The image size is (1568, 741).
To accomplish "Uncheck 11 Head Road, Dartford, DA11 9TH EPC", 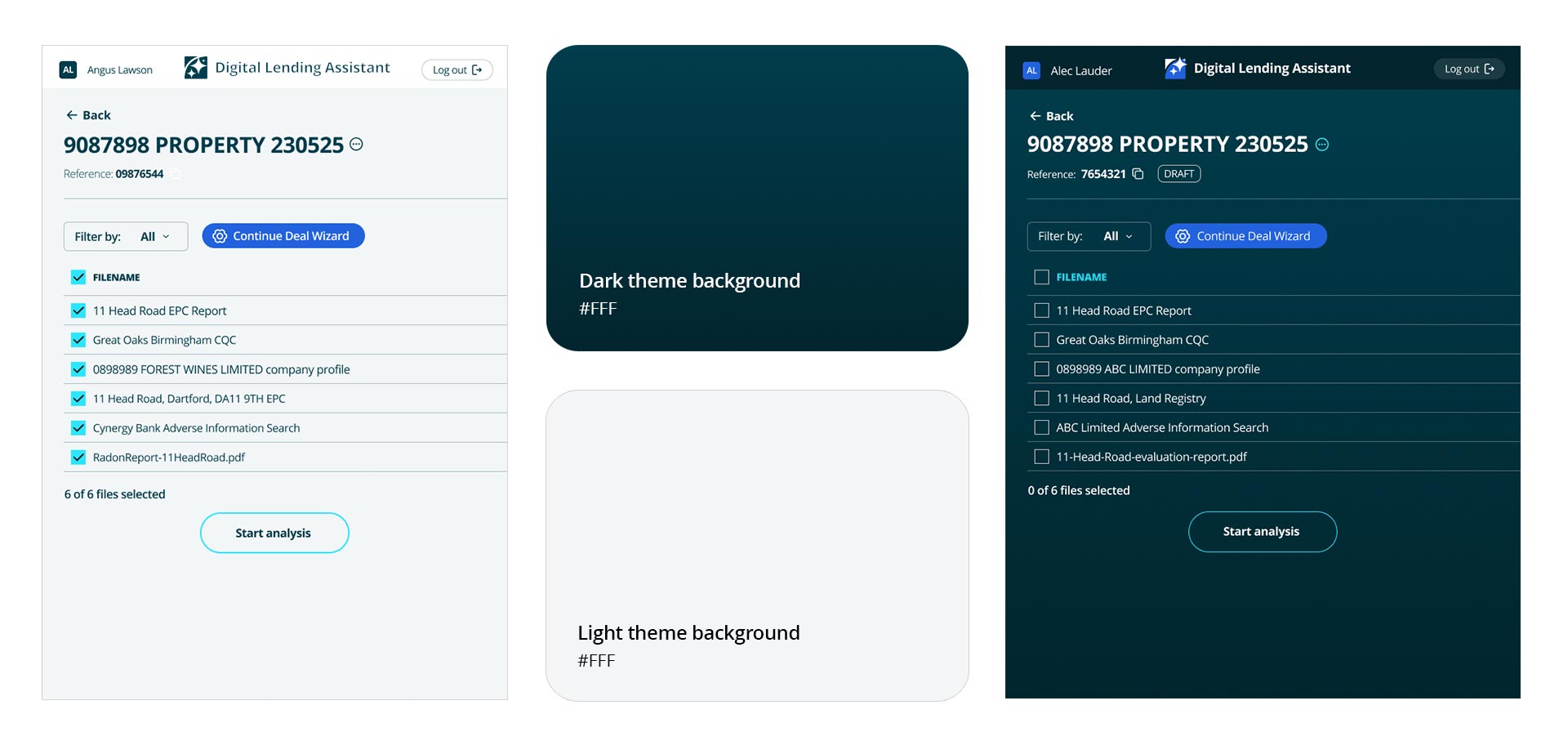I will [x=78, y=399].
